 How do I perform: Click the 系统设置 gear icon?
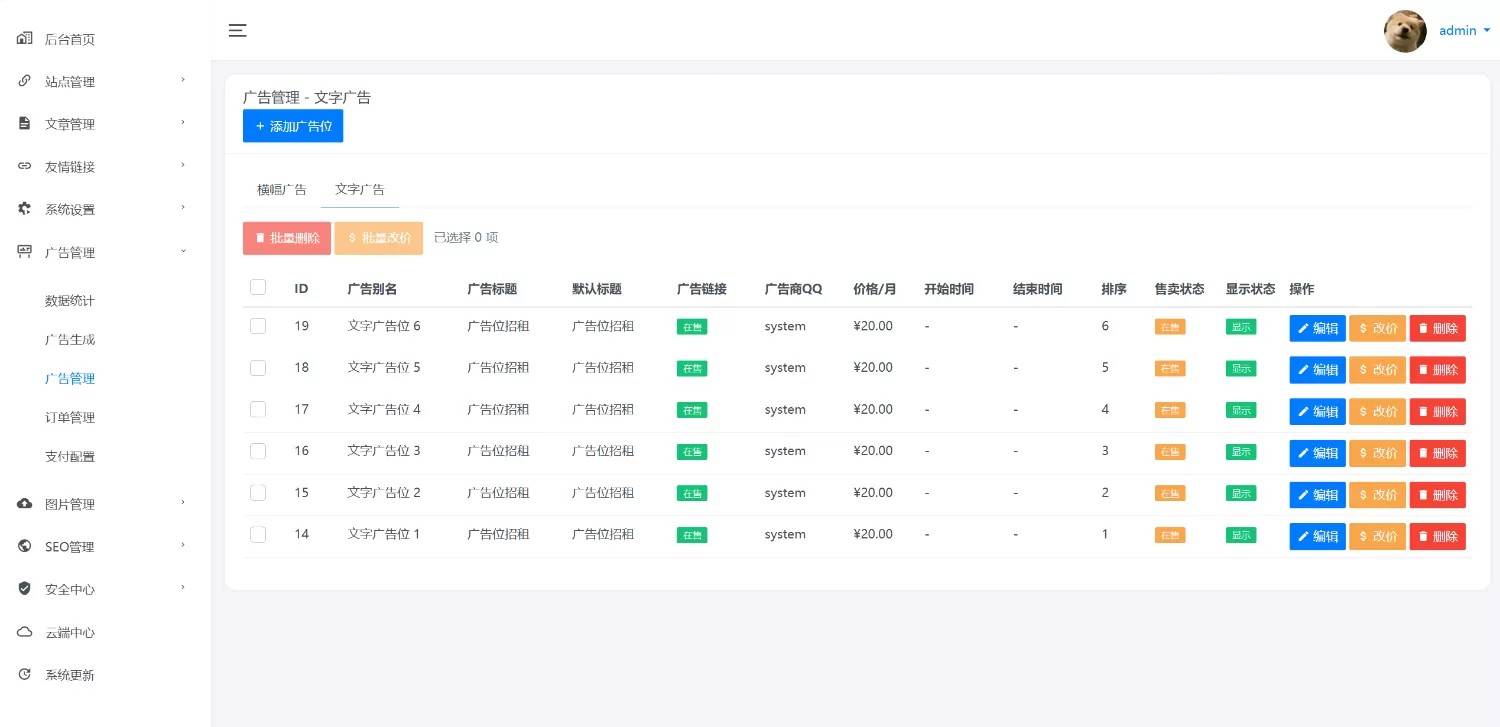click(25, 209)
